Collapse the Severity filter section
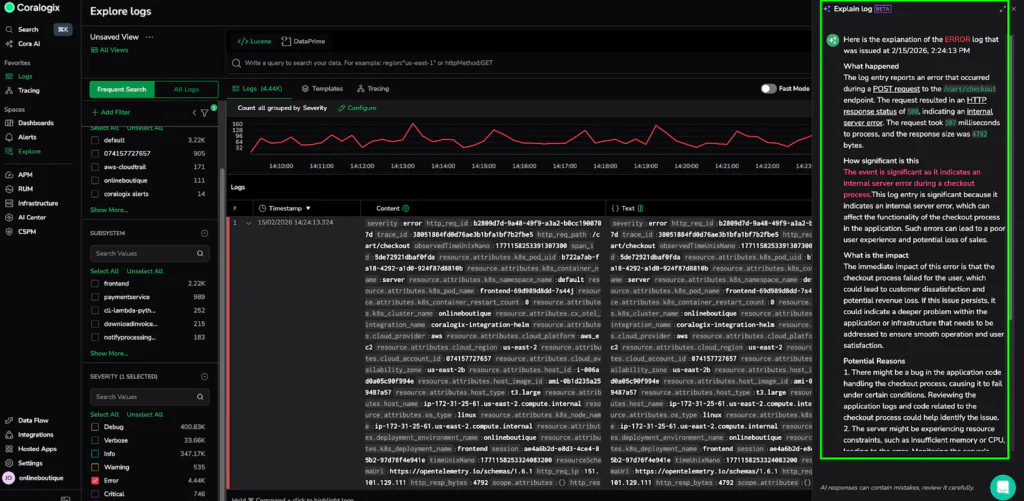Screen dimensions: 1024x501 click(x=205, y=376)
